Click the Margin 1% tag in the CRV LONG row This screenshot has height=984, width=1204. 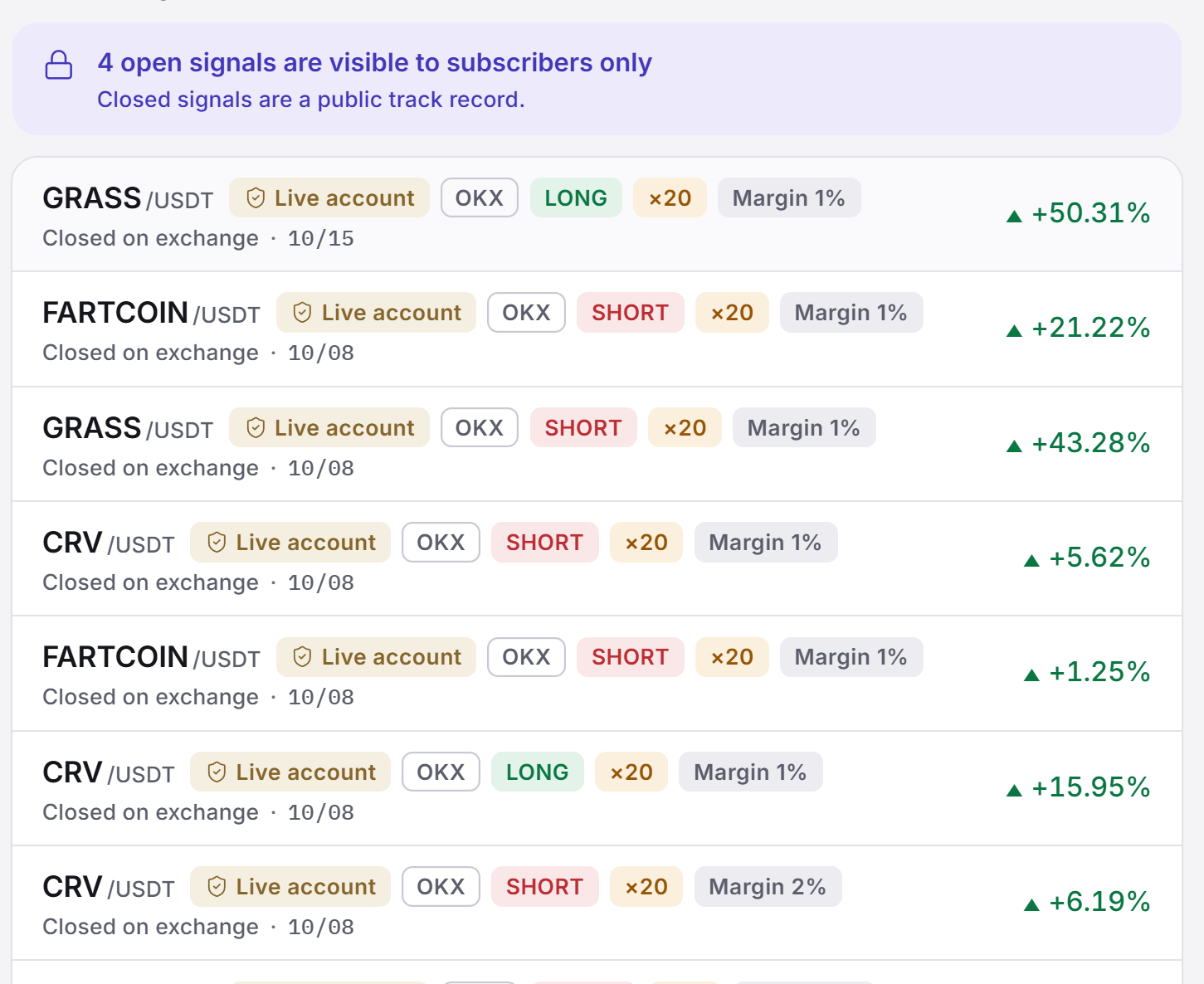(750, 772)
